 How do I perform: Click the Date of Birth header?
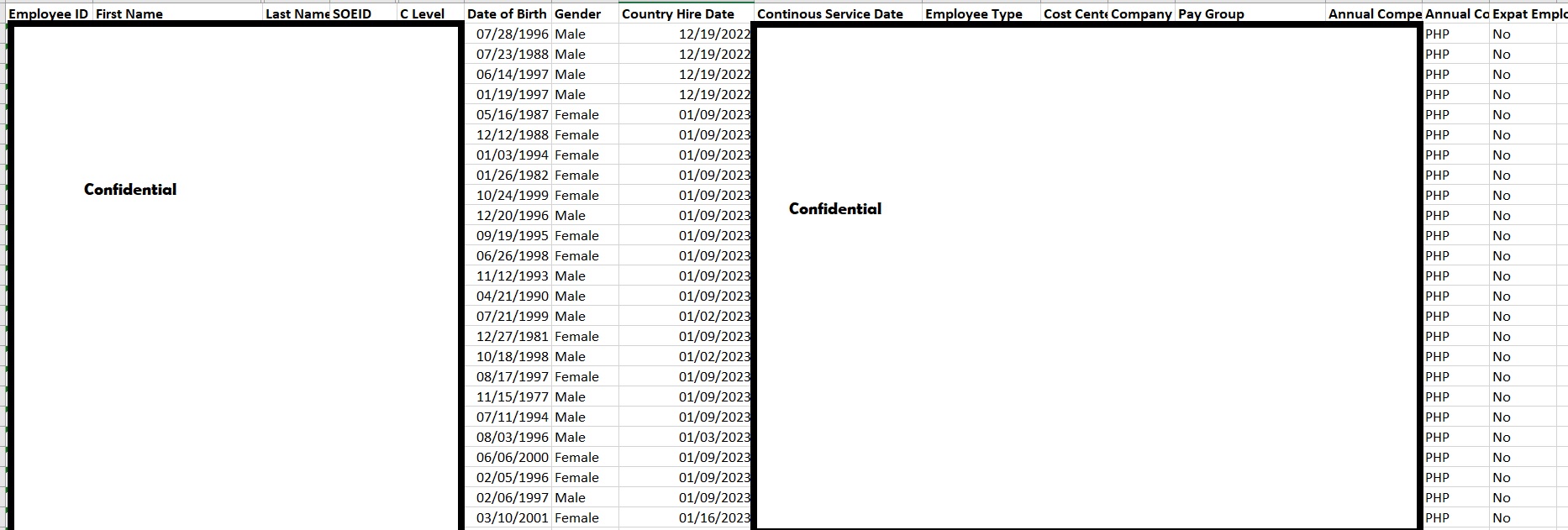point(507,13)
